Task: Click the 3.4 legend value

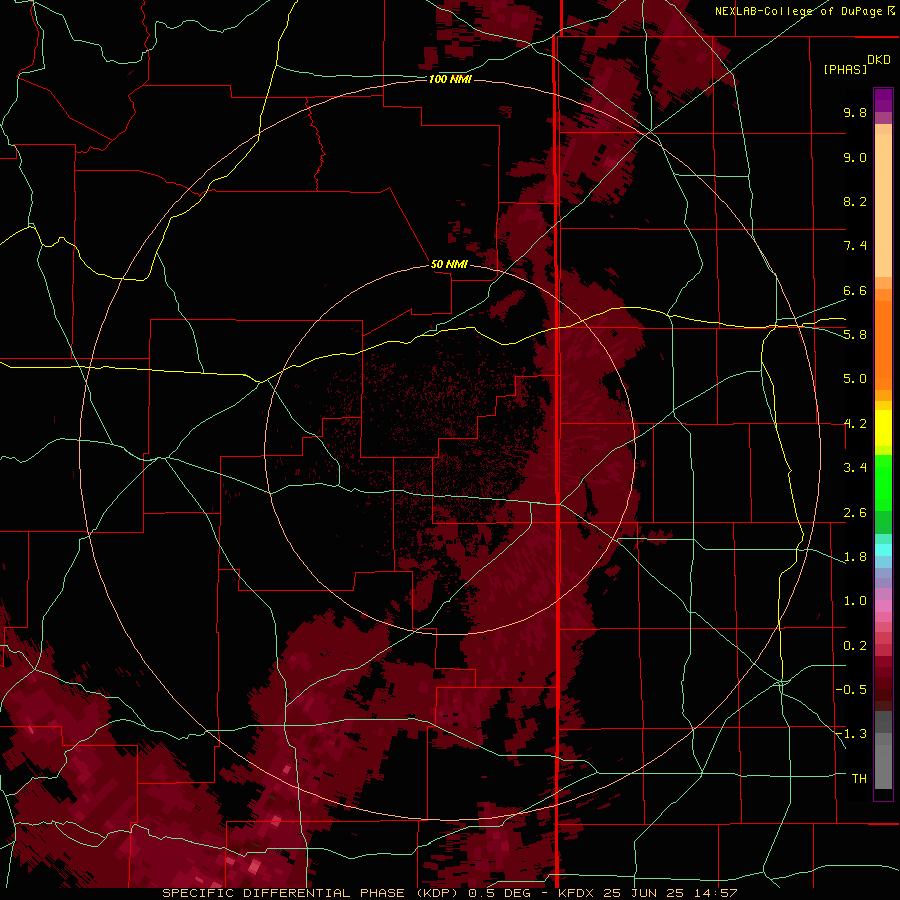Action: [x=855, y=468]
